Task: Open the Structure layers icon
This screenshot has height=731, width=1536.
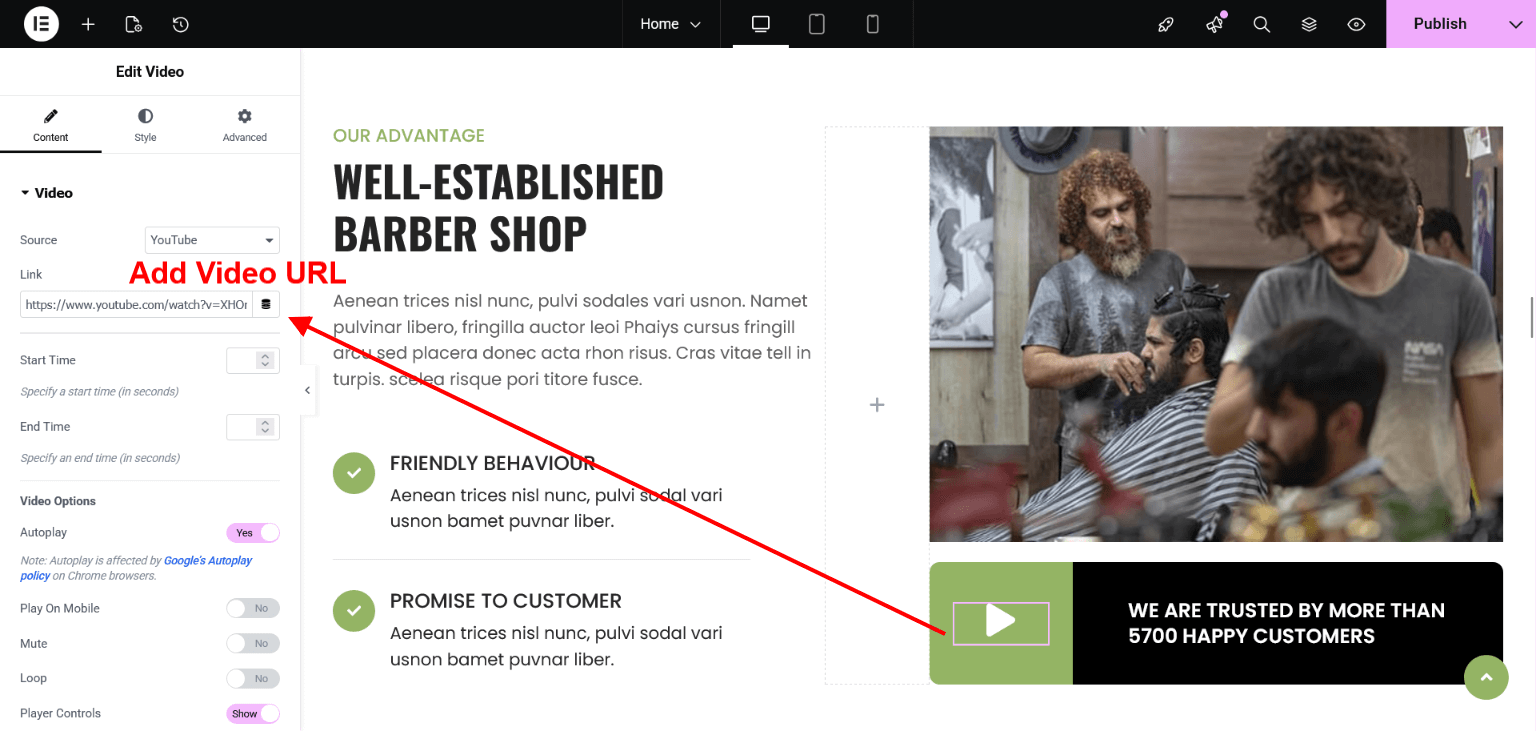Action: [x=1309, y=24]
